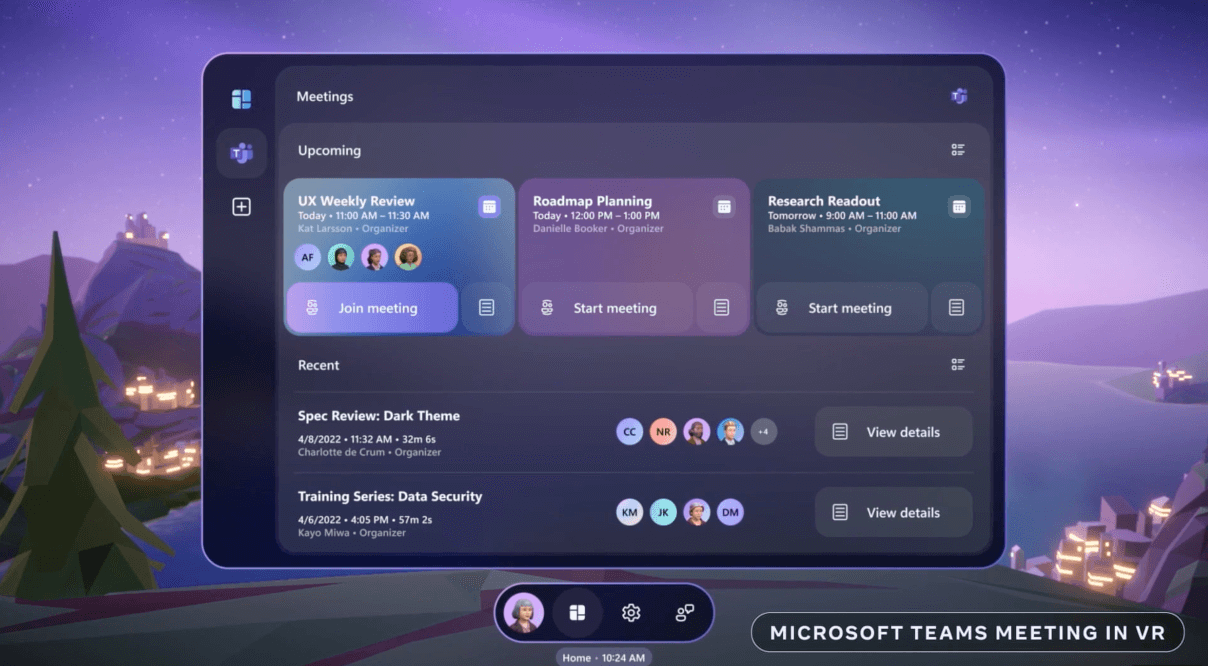The width and height of the screenshot is (1208, 666).
Task: Start the Roadmap Planning meeting
Action: pyautogui.click(x=607, y=307)
